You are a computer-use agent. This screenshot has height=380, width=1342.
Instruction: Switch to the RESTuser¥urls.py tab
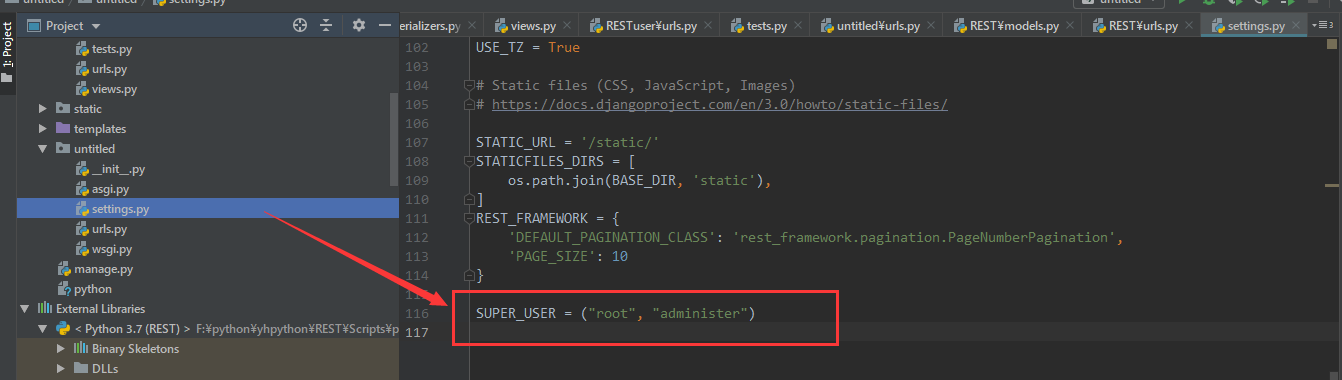coord(650,26)
